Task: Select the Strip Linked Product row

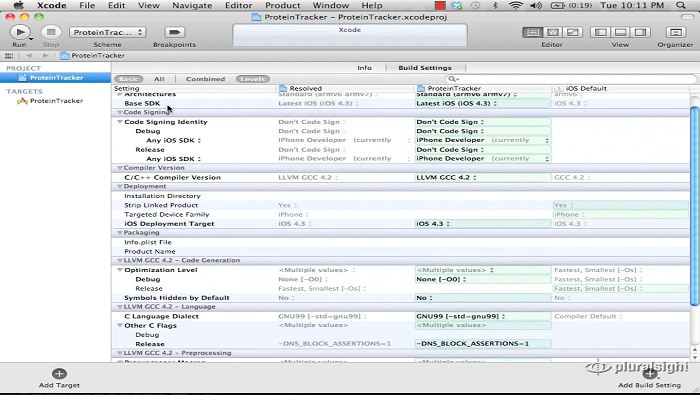Action: (x=400, y=205)
